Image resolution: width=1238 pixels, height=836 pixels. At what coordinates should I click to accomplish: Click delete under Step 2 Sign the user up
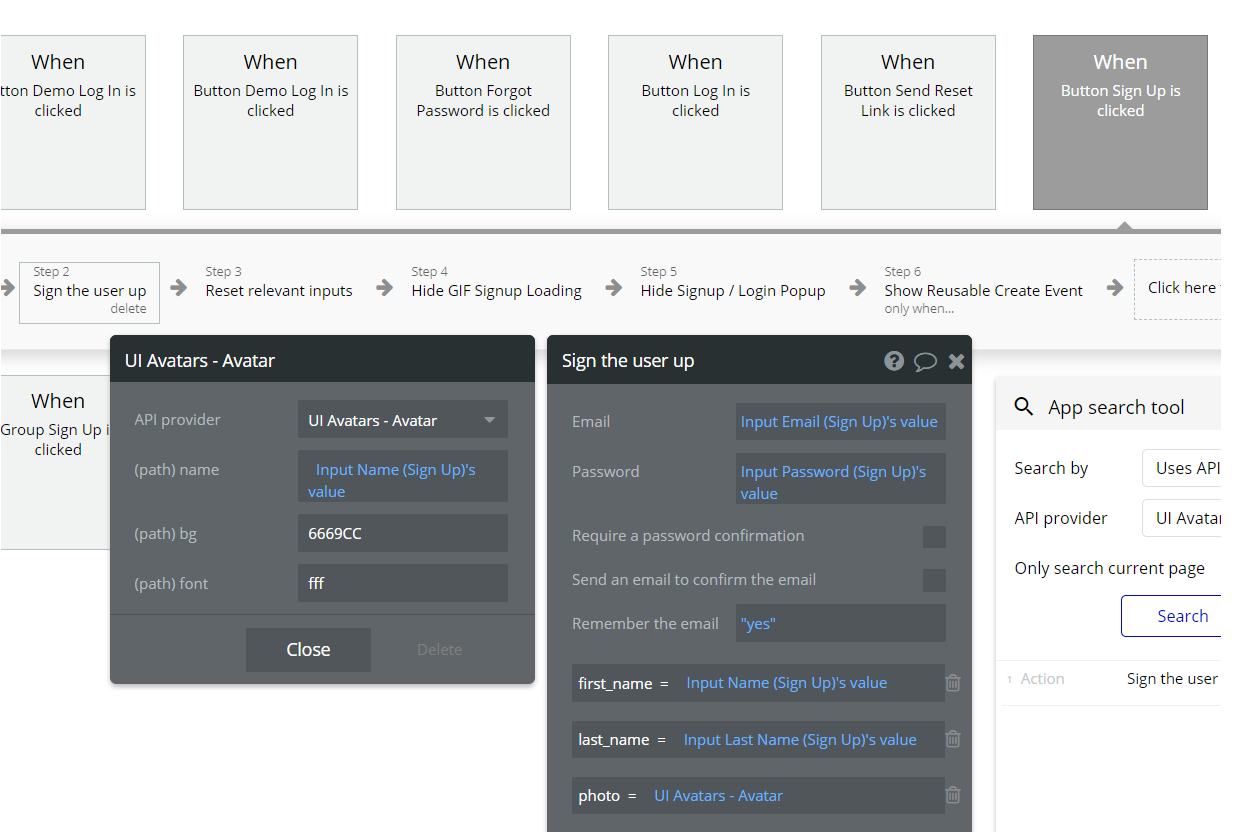(x=128, y=309)
